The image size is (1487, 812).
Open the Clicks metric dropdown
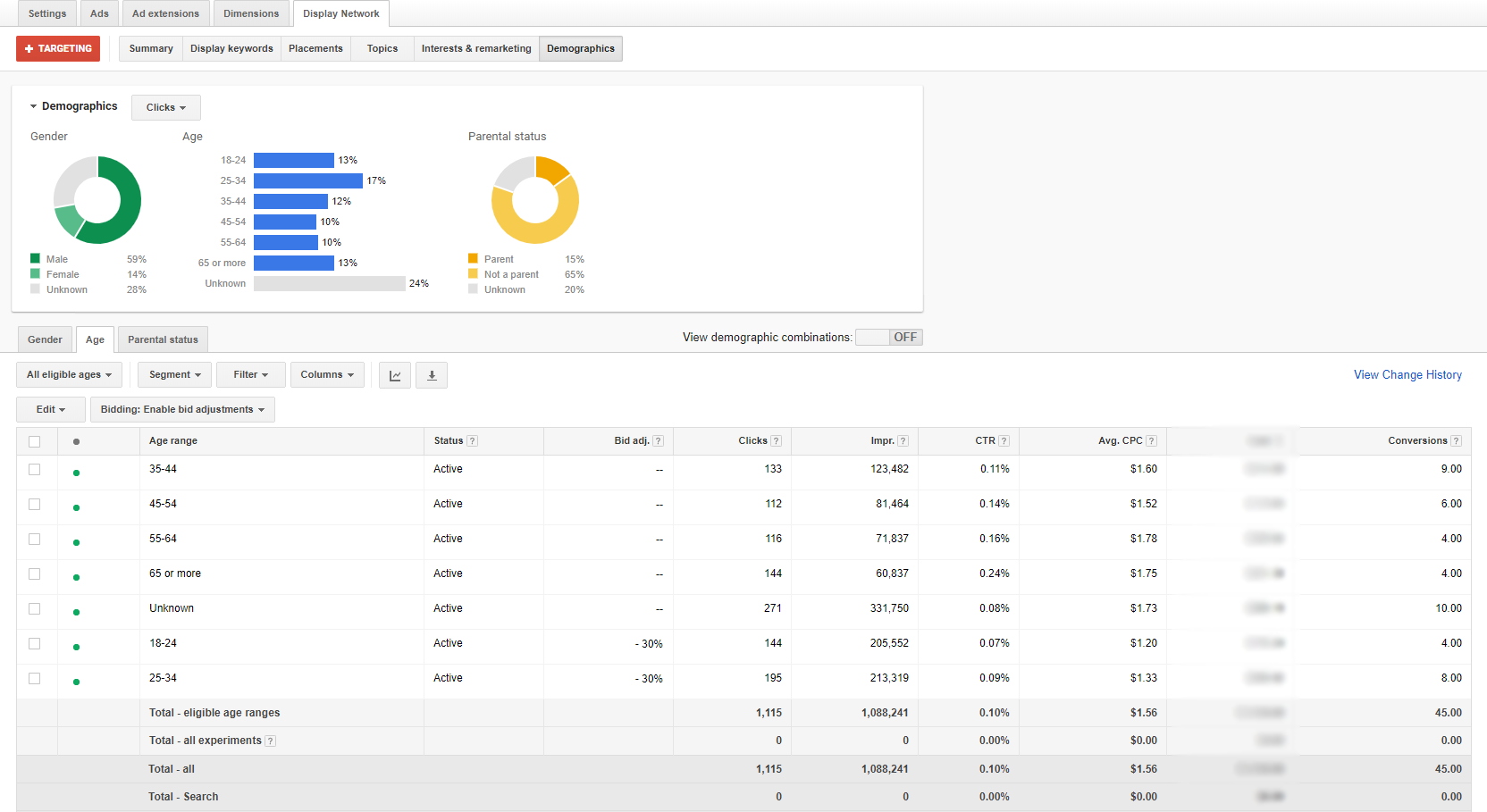(x=166, y=107)
